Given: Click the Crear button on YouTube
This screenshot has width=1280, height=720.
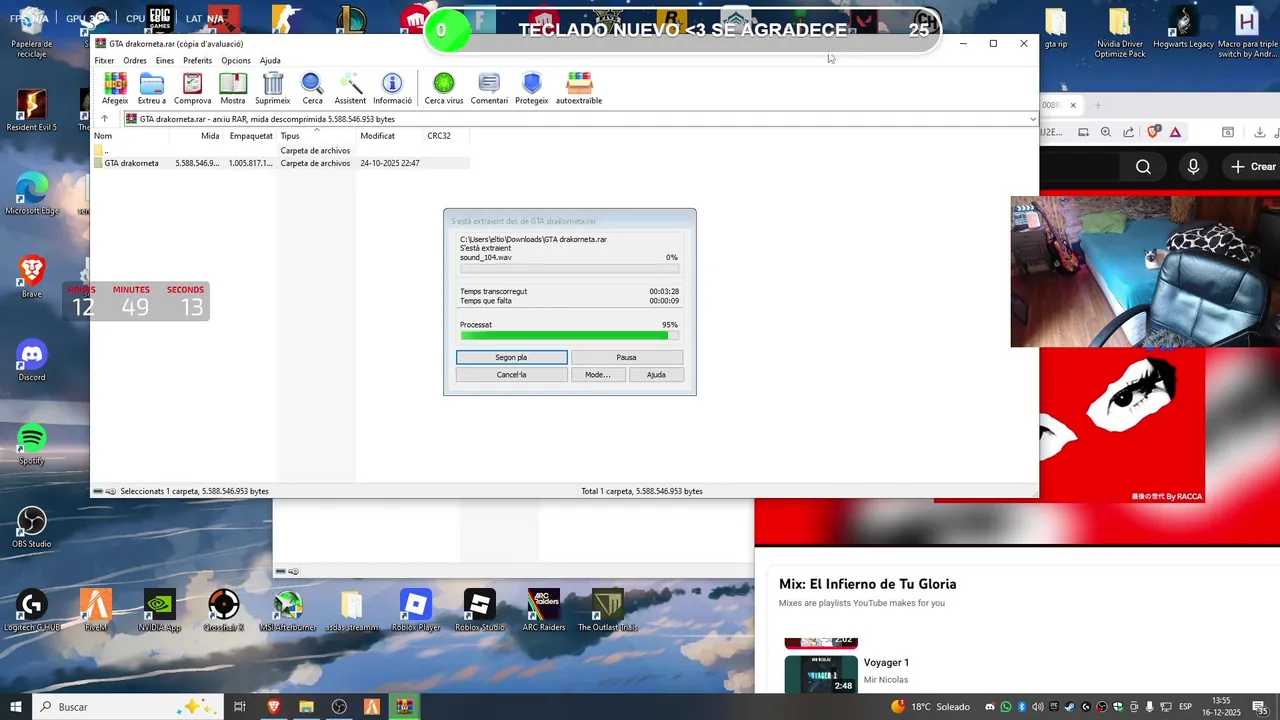Looking at the screenshot, I should tap(1254, 167).
